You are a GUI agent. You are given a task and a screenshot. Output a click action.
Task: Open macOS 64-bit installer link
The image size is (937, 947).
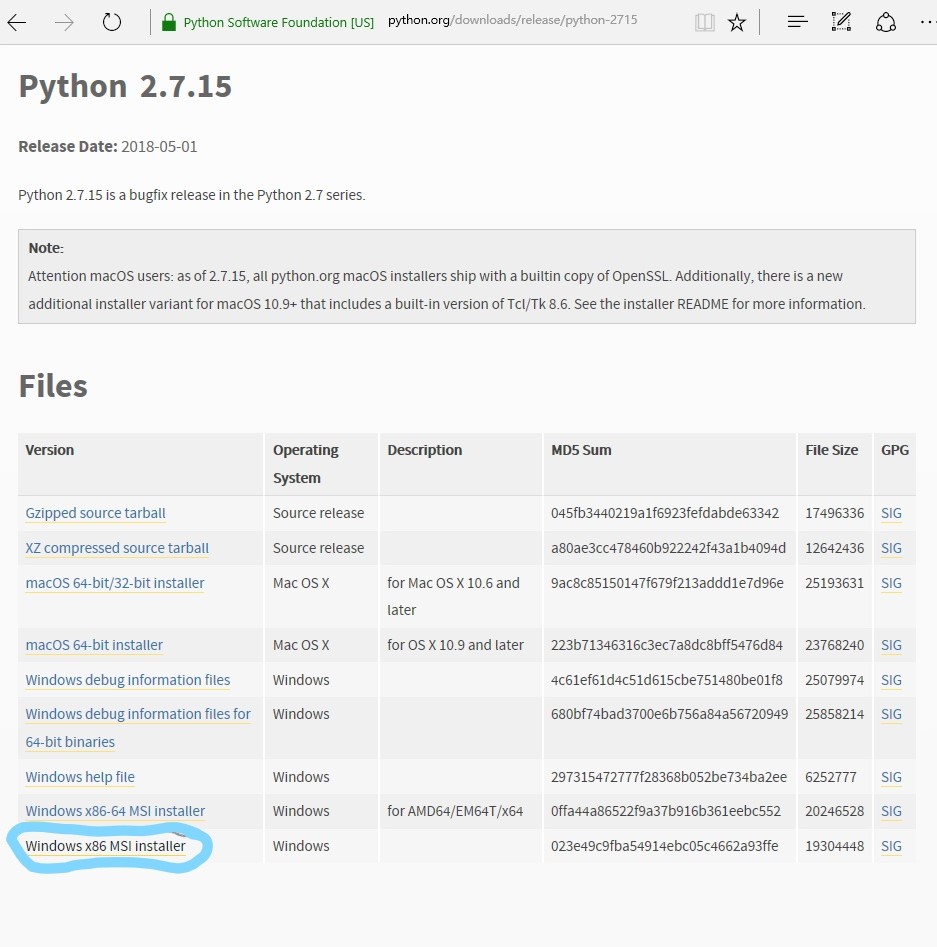click(94, 645)
